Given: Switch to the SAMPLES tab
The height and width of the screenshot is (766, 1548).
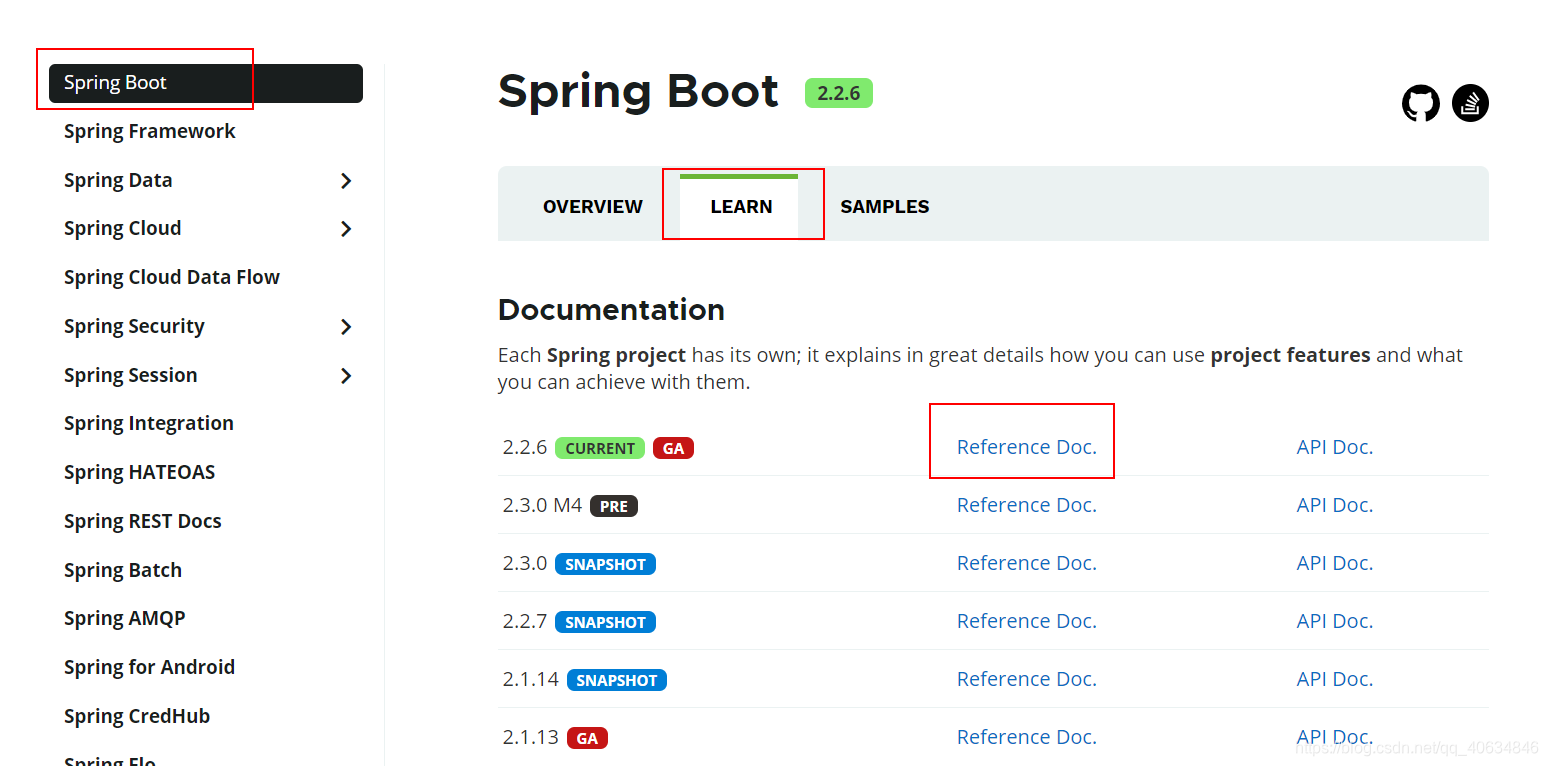Looking at the screenshot, I should pyautogui.click(x=885, y=207).
